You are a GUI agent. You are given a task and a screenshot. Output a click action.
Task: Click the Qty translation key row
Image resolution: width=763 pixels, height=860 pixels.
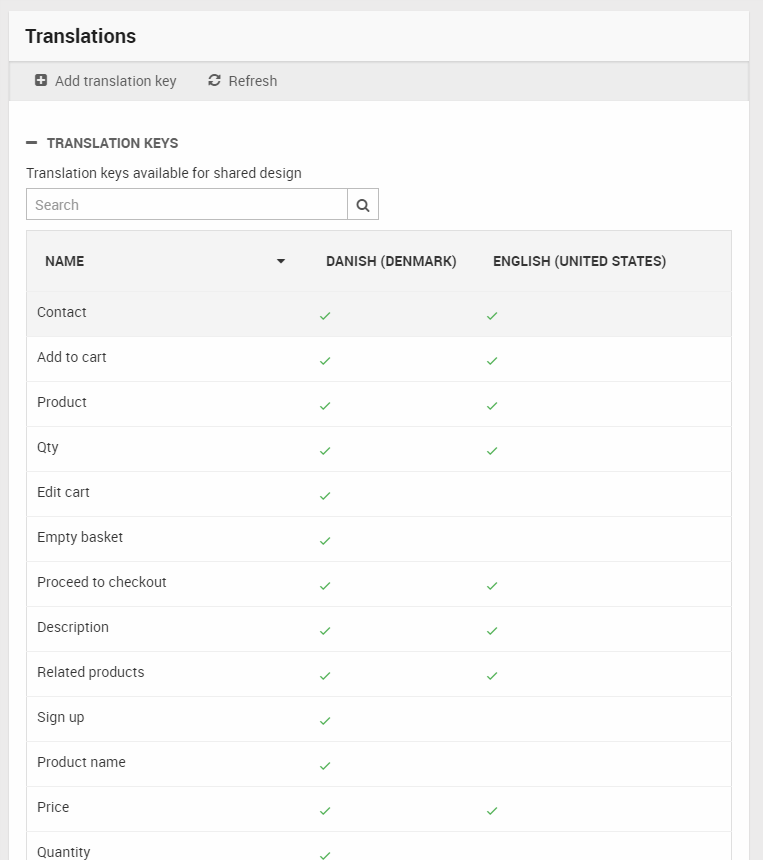[48, 447]
